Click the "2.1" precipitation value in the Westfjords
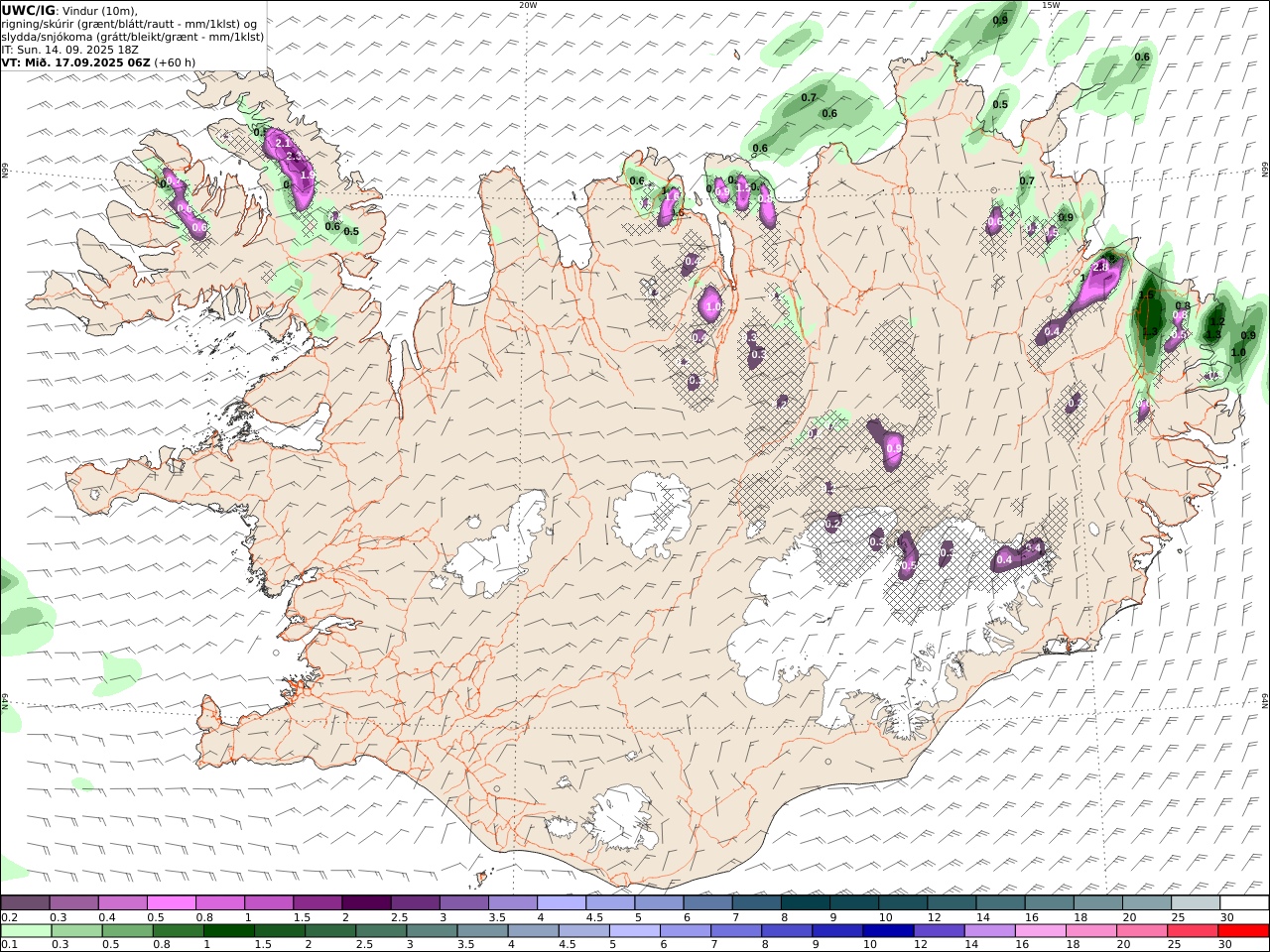 (282, 144)
